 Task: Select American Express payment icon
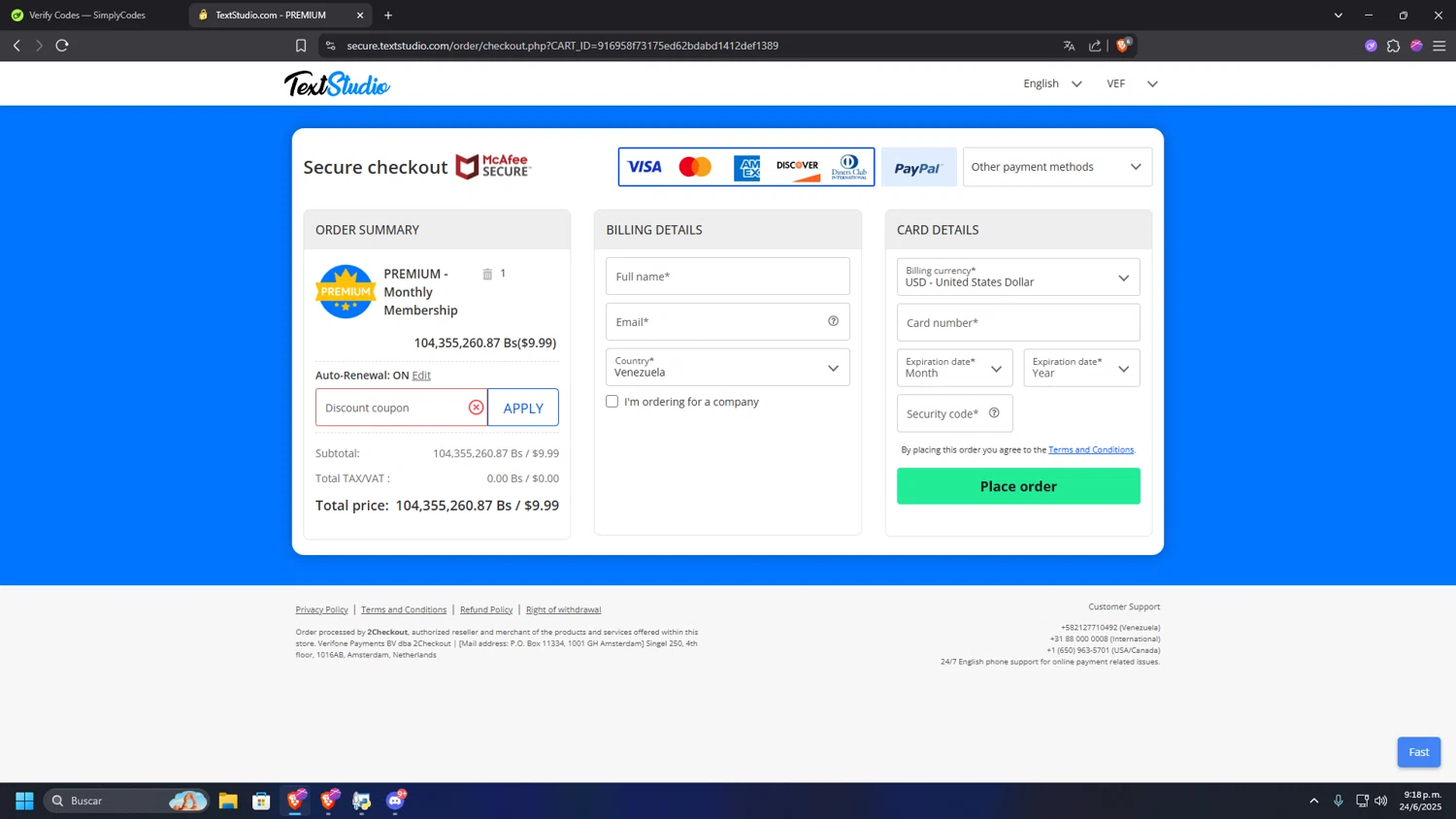pos(747,167)
